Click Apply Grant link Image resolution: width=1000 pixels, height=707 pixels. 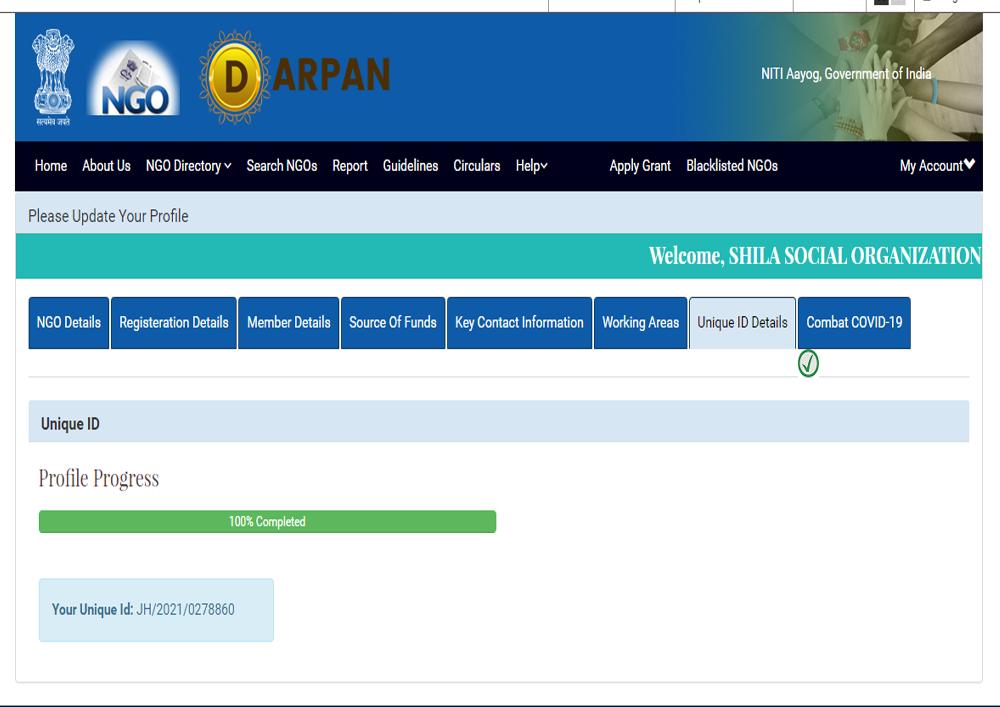[x=640, y=166]
